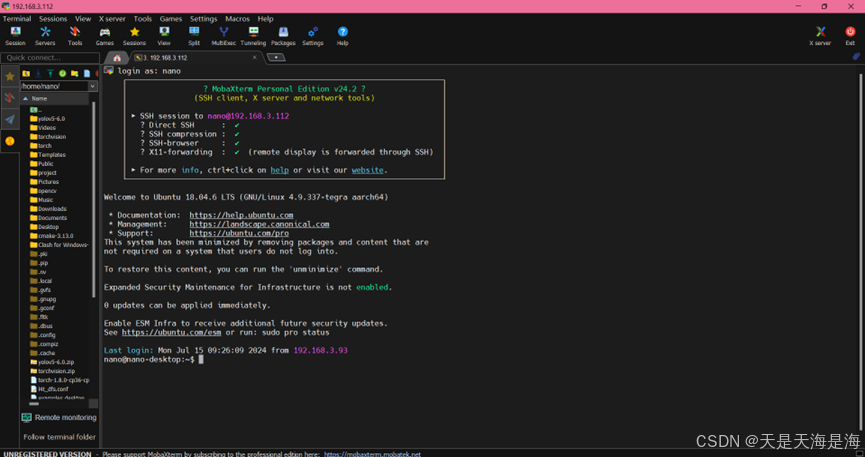Open the https://help.ubuntu.com link

coord(241,215)
